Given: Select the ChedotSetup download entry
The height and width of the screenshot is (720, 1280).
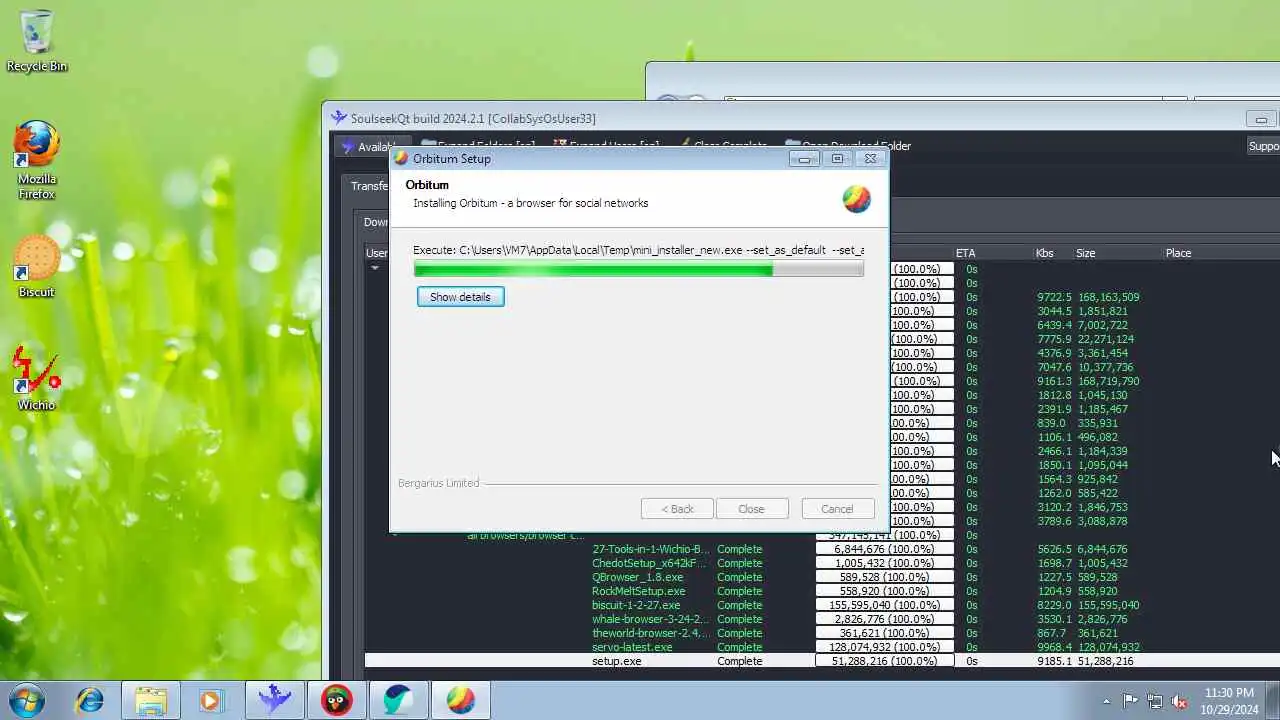Looking at the screenshot, I should click(x=650, y=563).
